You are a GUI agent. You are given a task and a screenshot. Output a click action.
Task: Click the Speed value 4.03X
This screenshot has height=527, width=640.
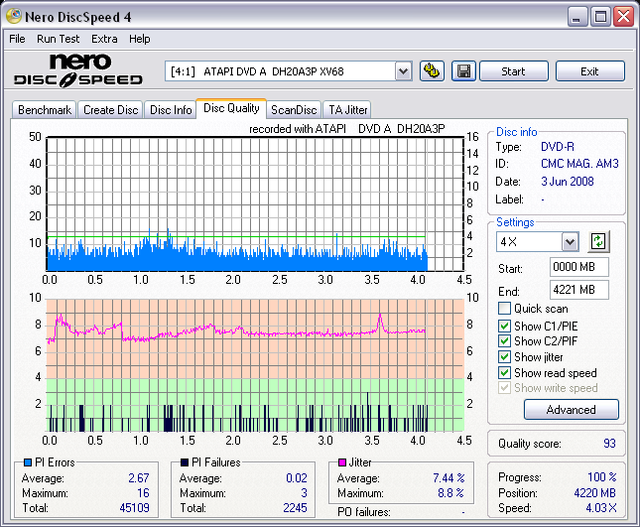click(601, 508)
